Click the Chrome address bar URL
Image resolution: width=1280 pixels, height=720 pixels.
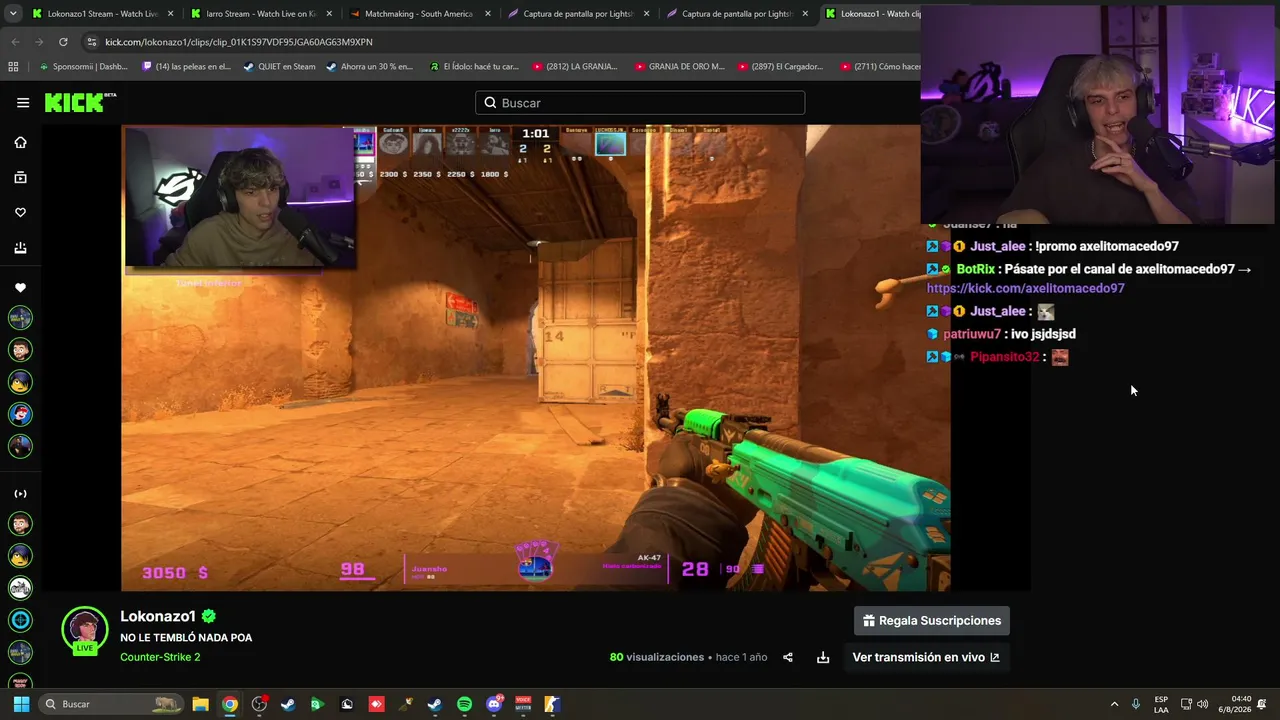[x=239, y=42]
